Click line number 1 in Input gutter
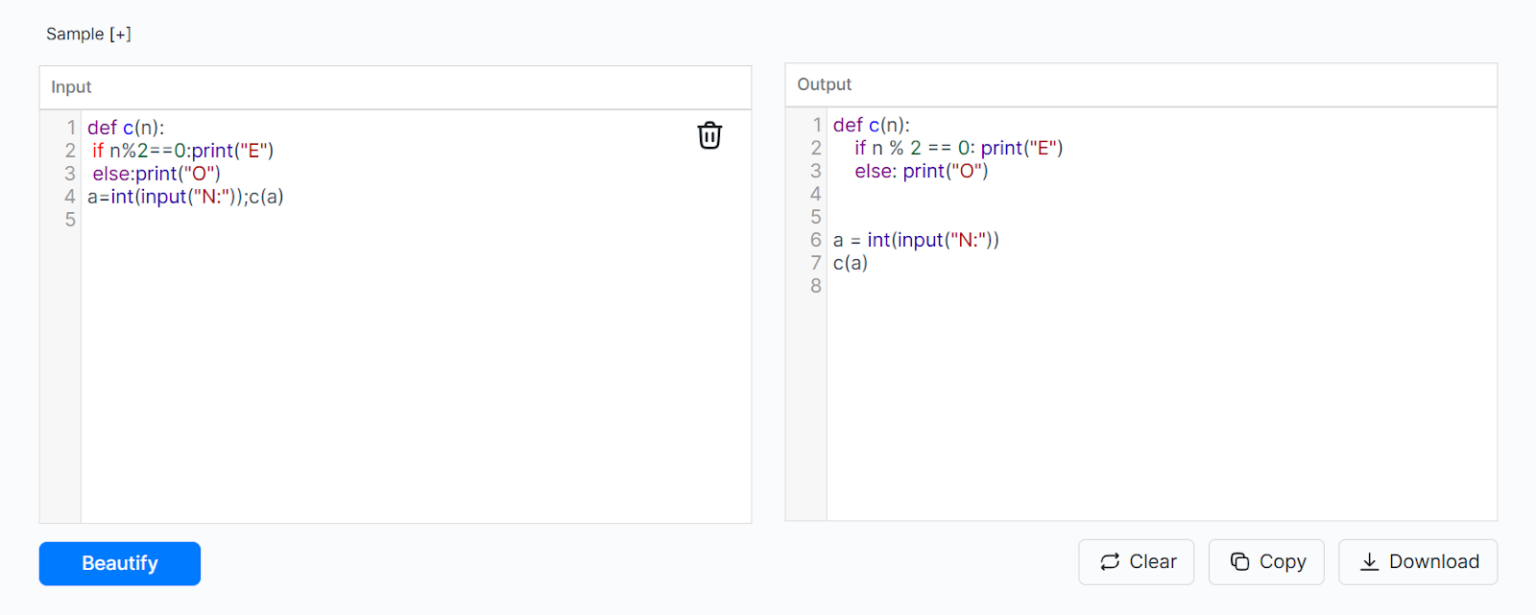The image size is (1536, 615). pos(69,127)
